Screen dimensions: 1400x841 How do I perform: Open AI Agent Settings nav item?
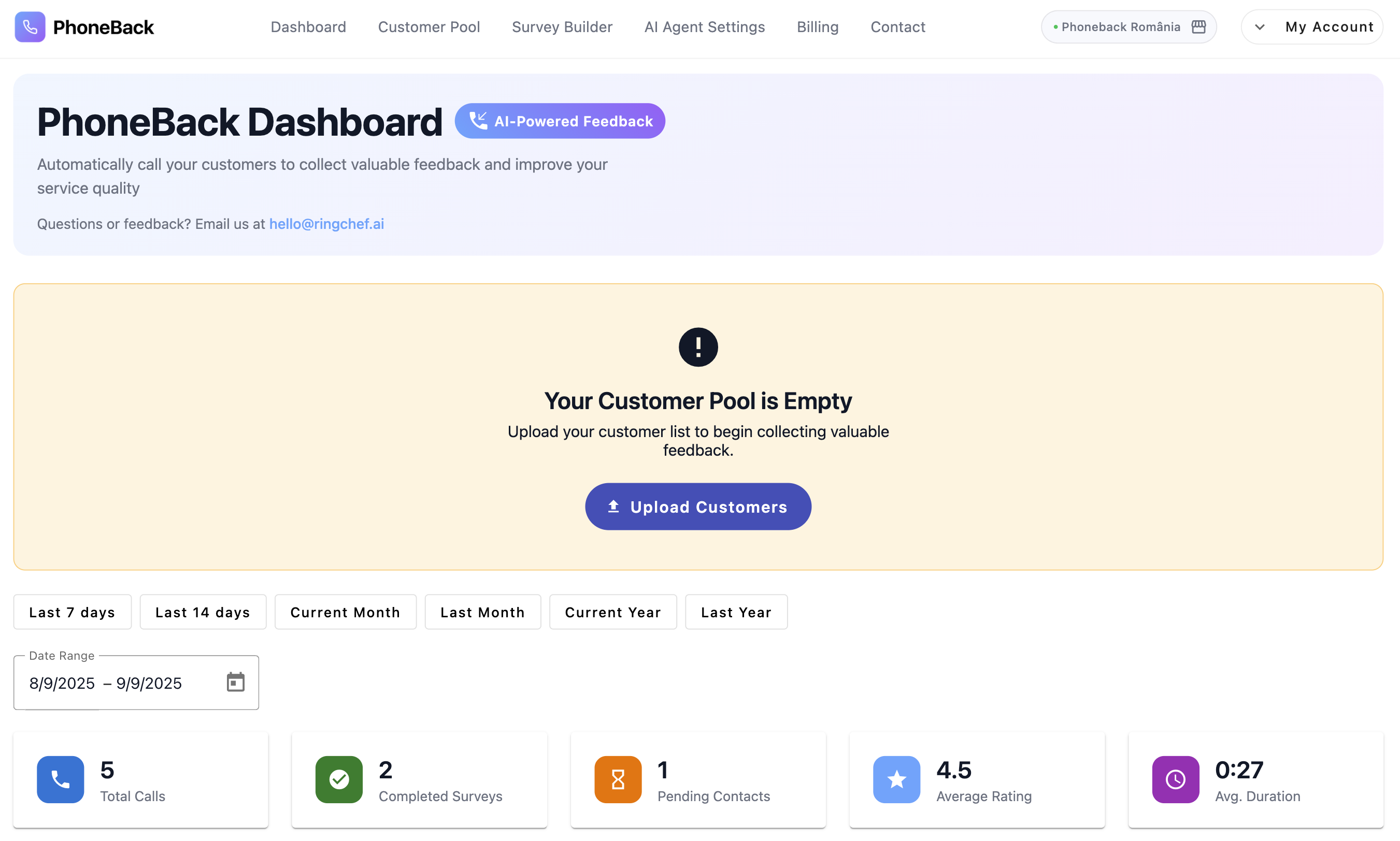click(x=704, y=26)
